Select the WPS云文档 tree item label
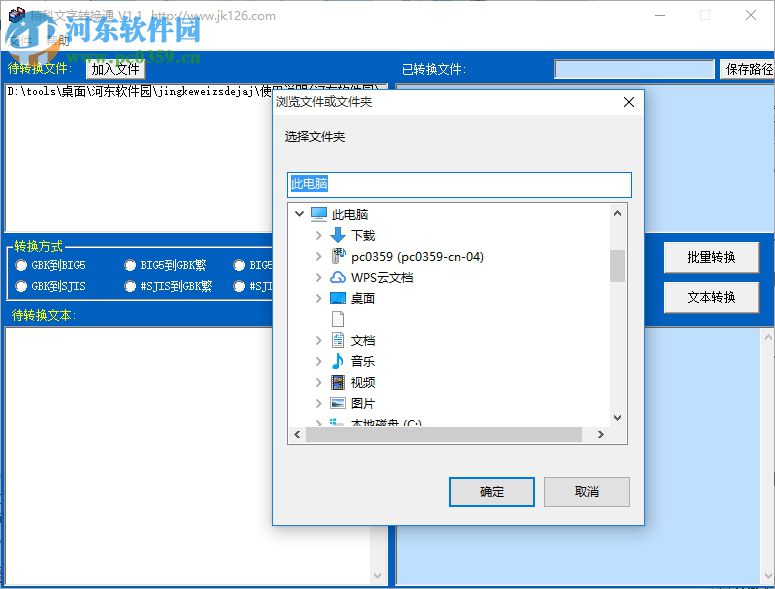The width and height of the screenshot is (775, 589). [x=382, y=277]
